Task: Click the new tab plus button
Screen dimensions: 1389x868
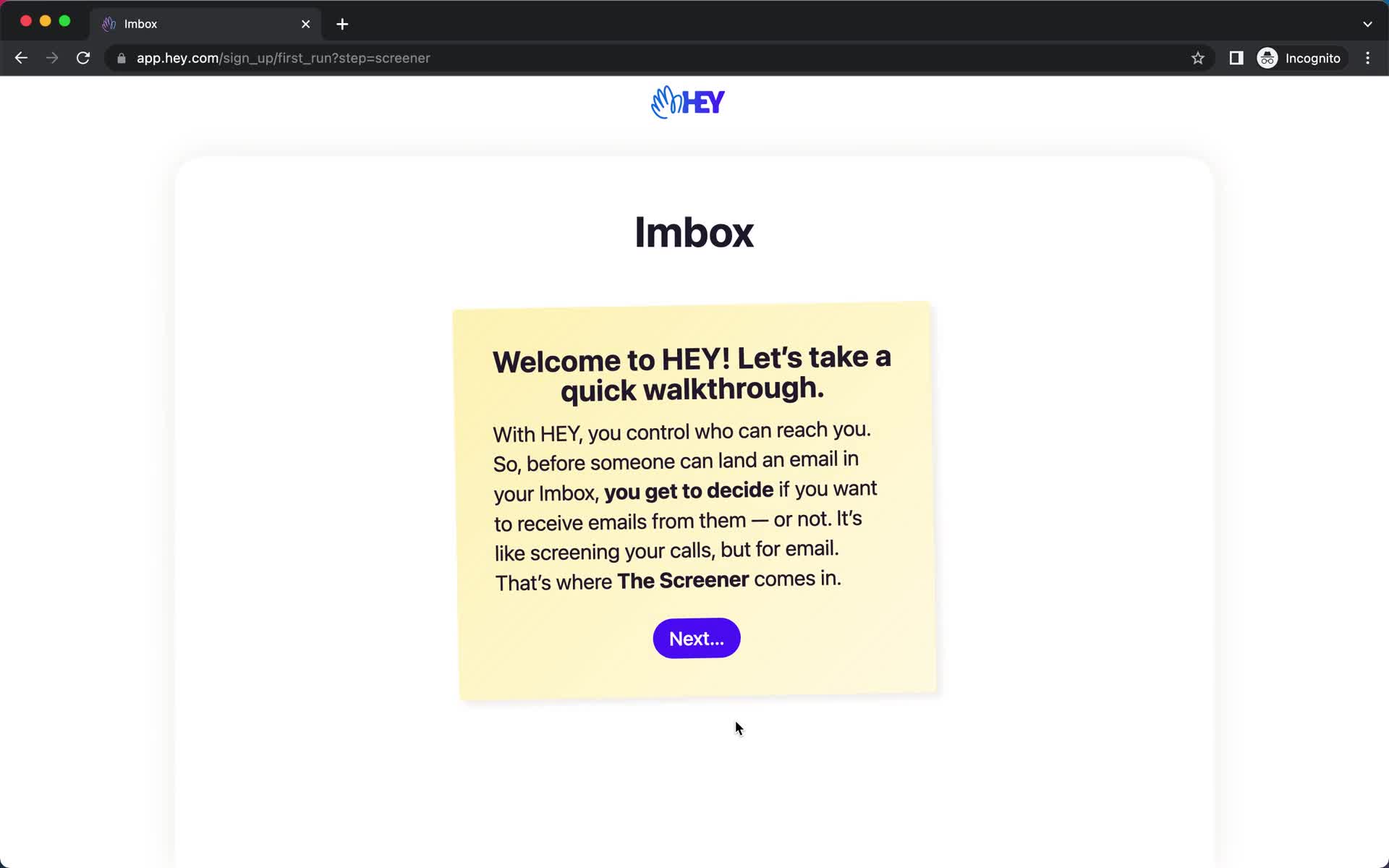Action: click(342, 23)
